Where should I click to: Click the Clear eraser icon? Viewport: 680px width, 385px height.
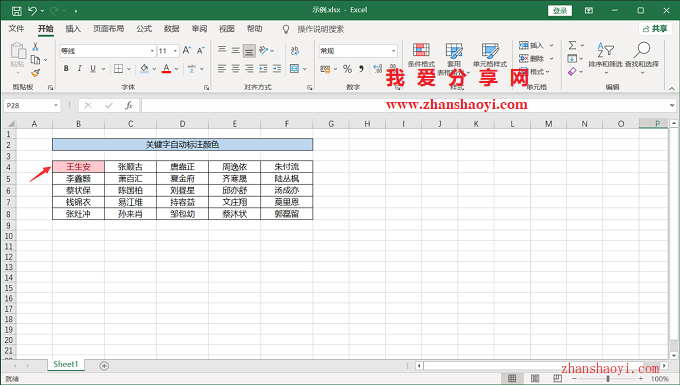572,71
